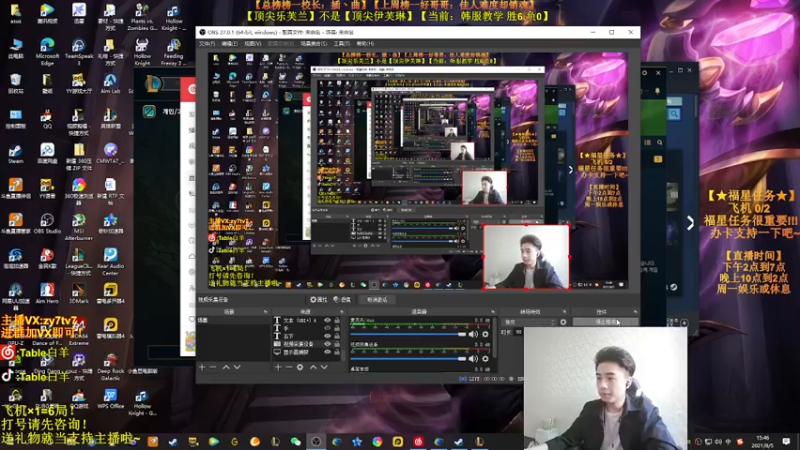800x450 pixels.
Task: Open 视图(V) menu in OBS
Action: click(x=253, y=44)
